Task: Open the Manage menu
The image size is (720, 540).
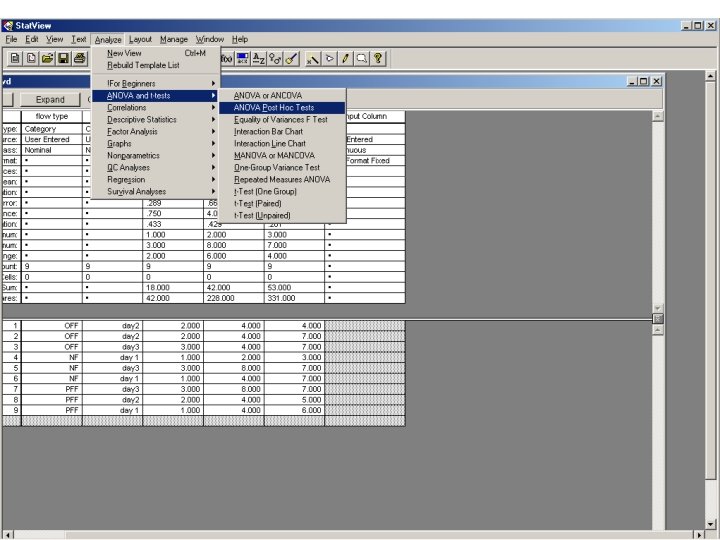Action: coord(174,39)
